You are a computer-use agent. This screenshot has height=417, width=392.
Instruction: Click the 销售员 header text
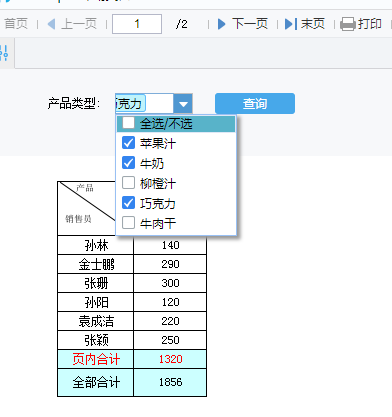[78, 219]
